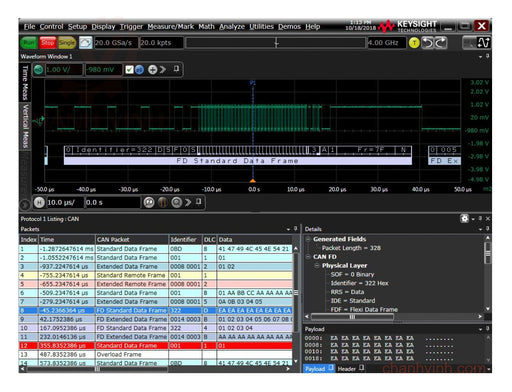
Task: Click the yellow trigger T icon
Action: click(x=414, y=43)
